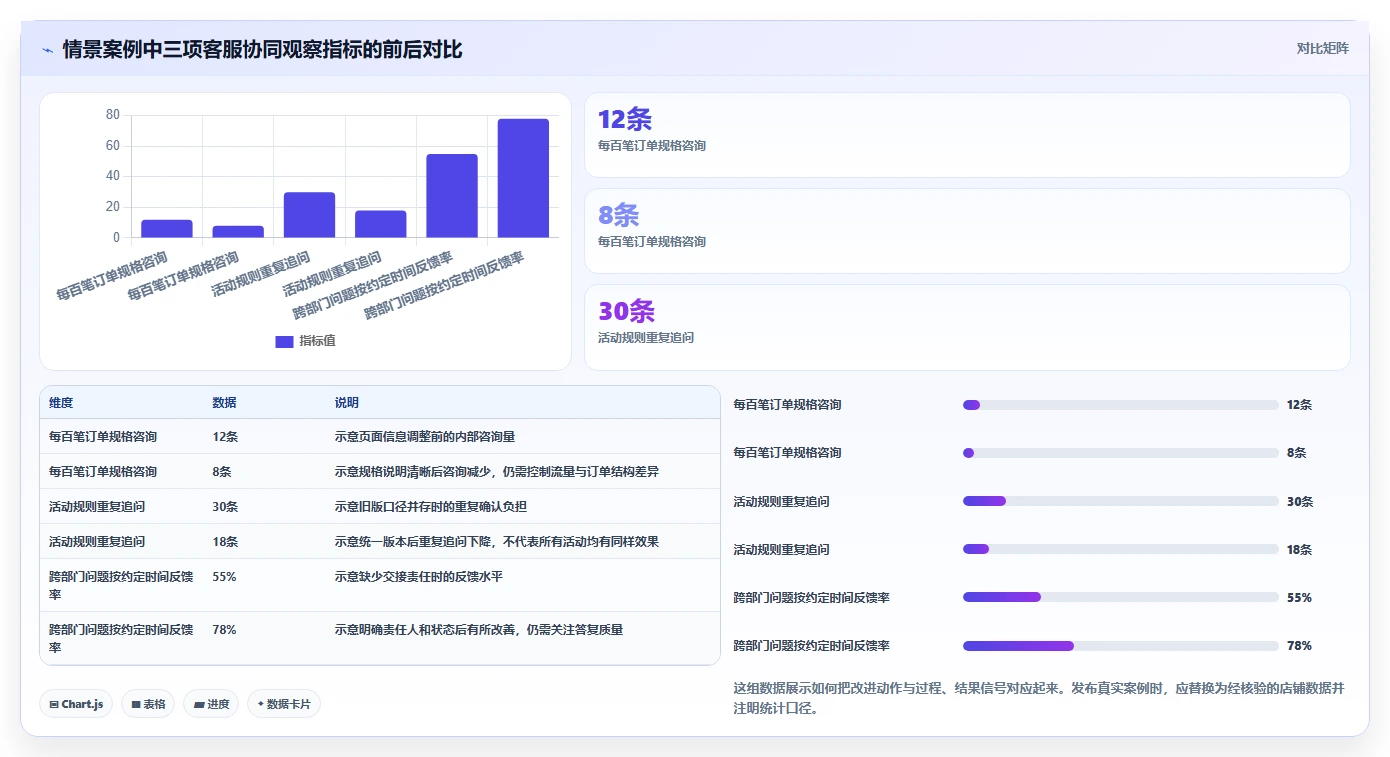Click the 数据卡片 chip
This screenshot has width=1390, height=757.
(284, 704)
